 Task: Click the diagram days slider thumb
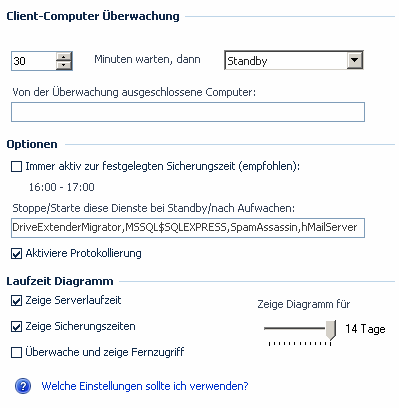(x=331, y=330)
